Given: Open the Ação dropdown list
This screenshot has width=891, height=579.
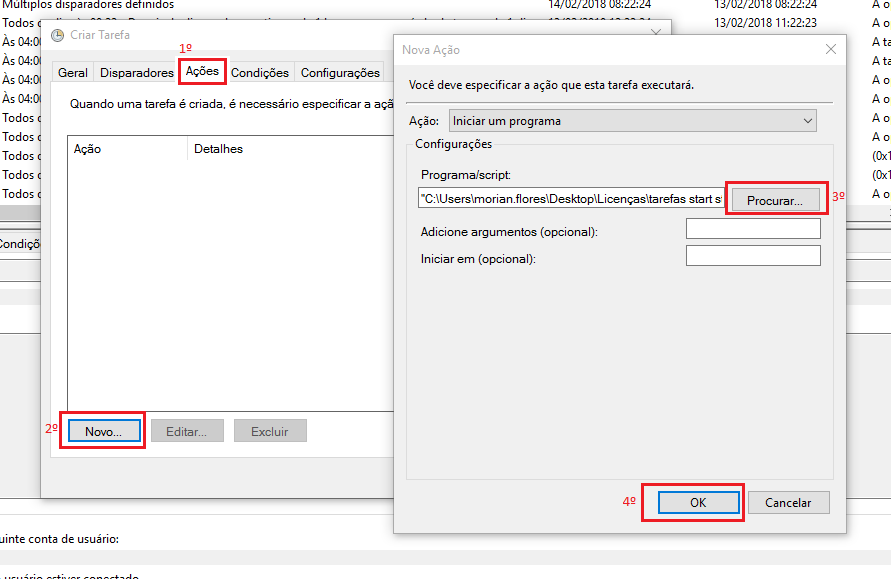Looking at the screenshot, I should [632, 121].
